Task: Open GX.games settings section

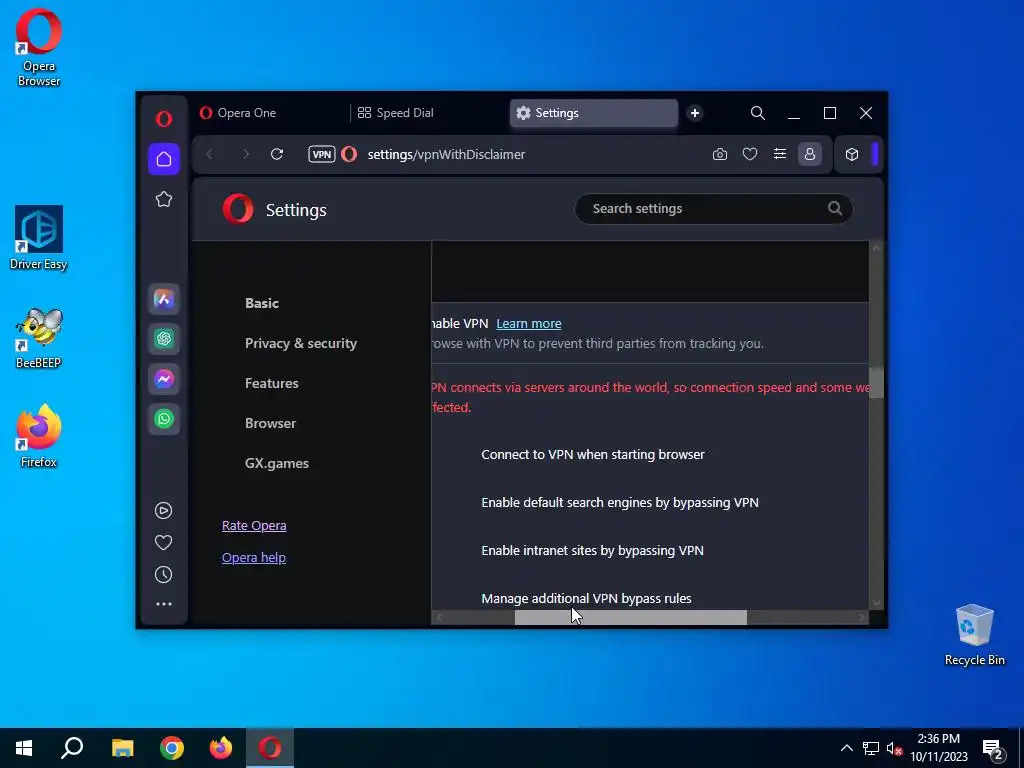Action: click(x=277, y=463)
